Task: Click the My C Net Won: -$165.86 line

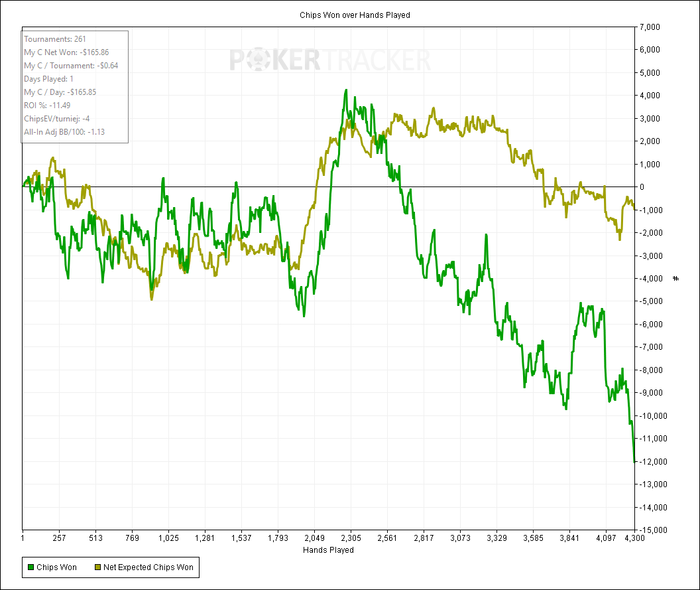Action: (x=67, y=52)
